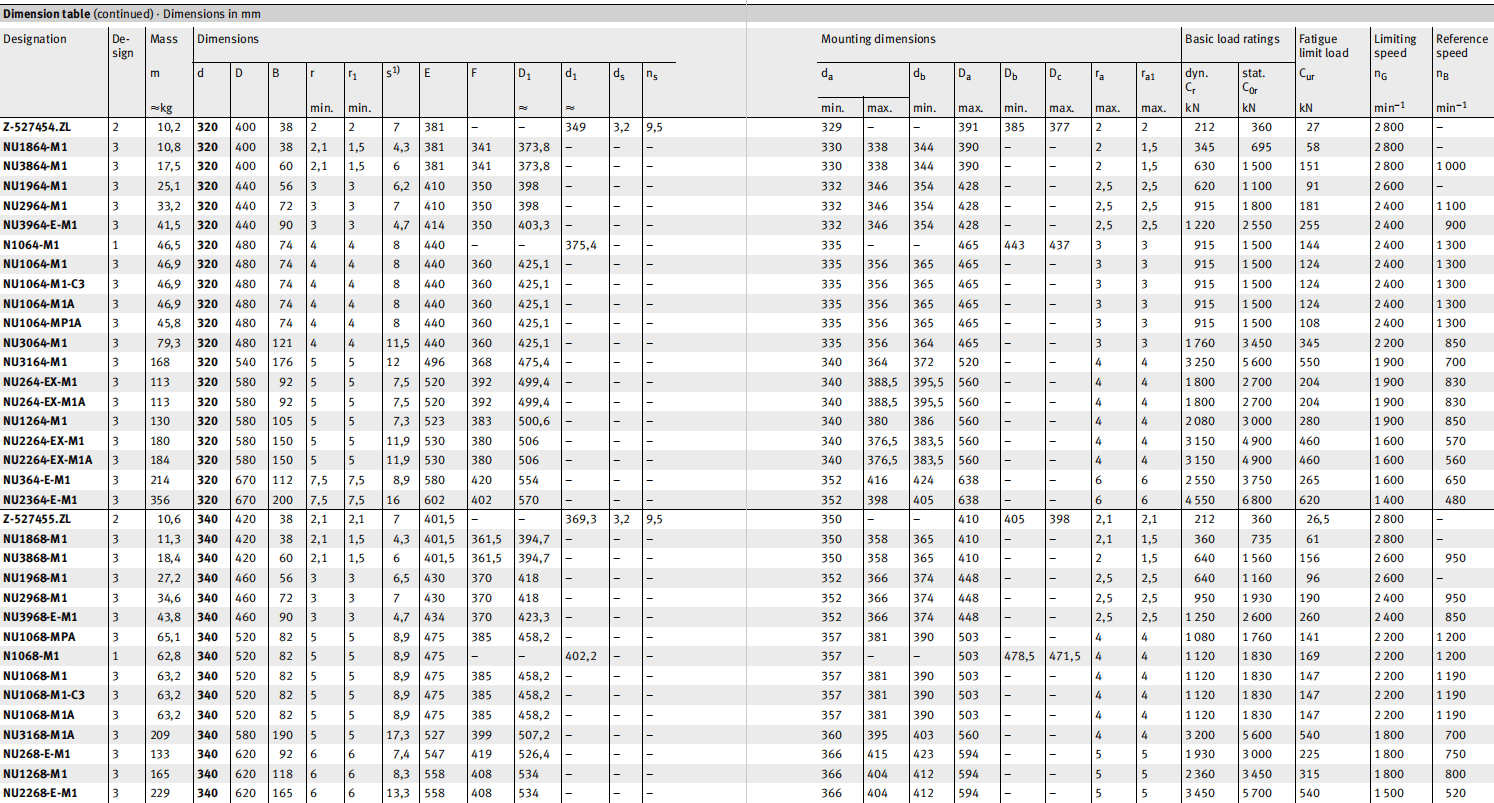Screen dimensions: 1494x803
Task: Click the NU1864-M1 designation cell
Action: 35,147
